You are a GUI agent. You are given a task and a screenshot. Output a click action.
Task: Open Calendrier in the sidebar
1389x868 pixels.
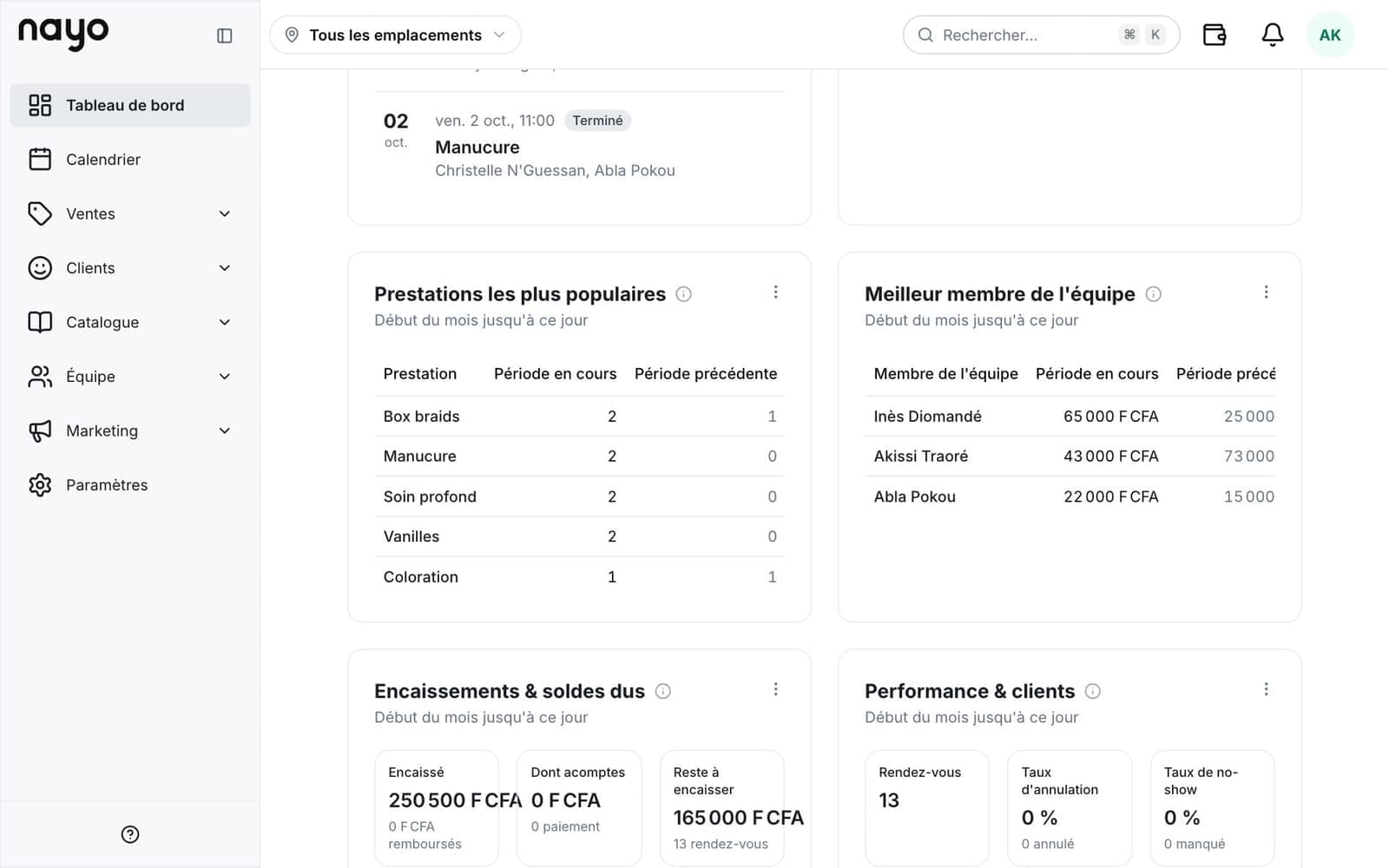[130, 160]
